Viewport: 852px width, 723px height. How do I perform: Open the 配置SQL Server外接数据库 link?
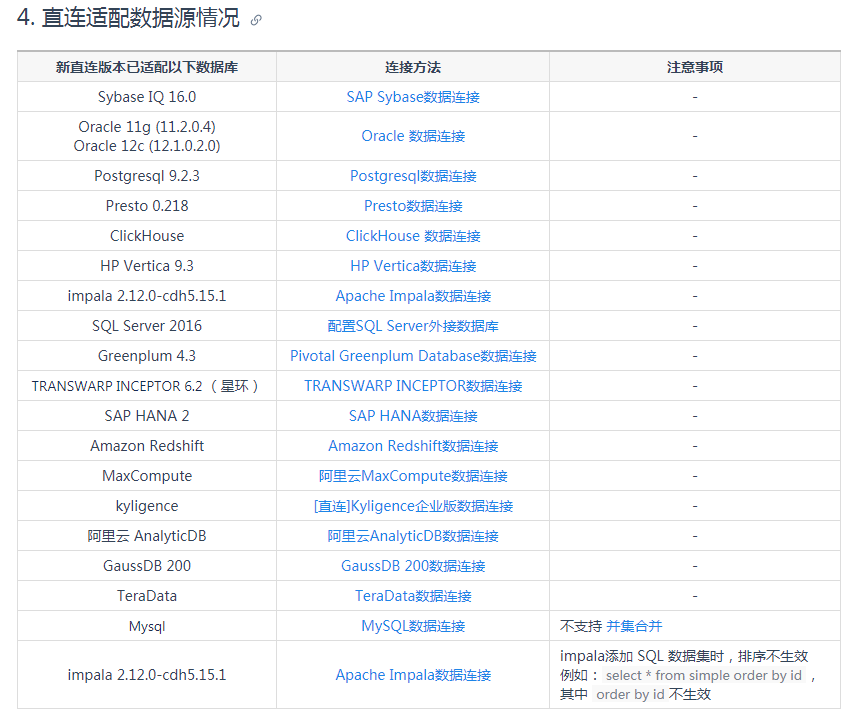(413, 326)
